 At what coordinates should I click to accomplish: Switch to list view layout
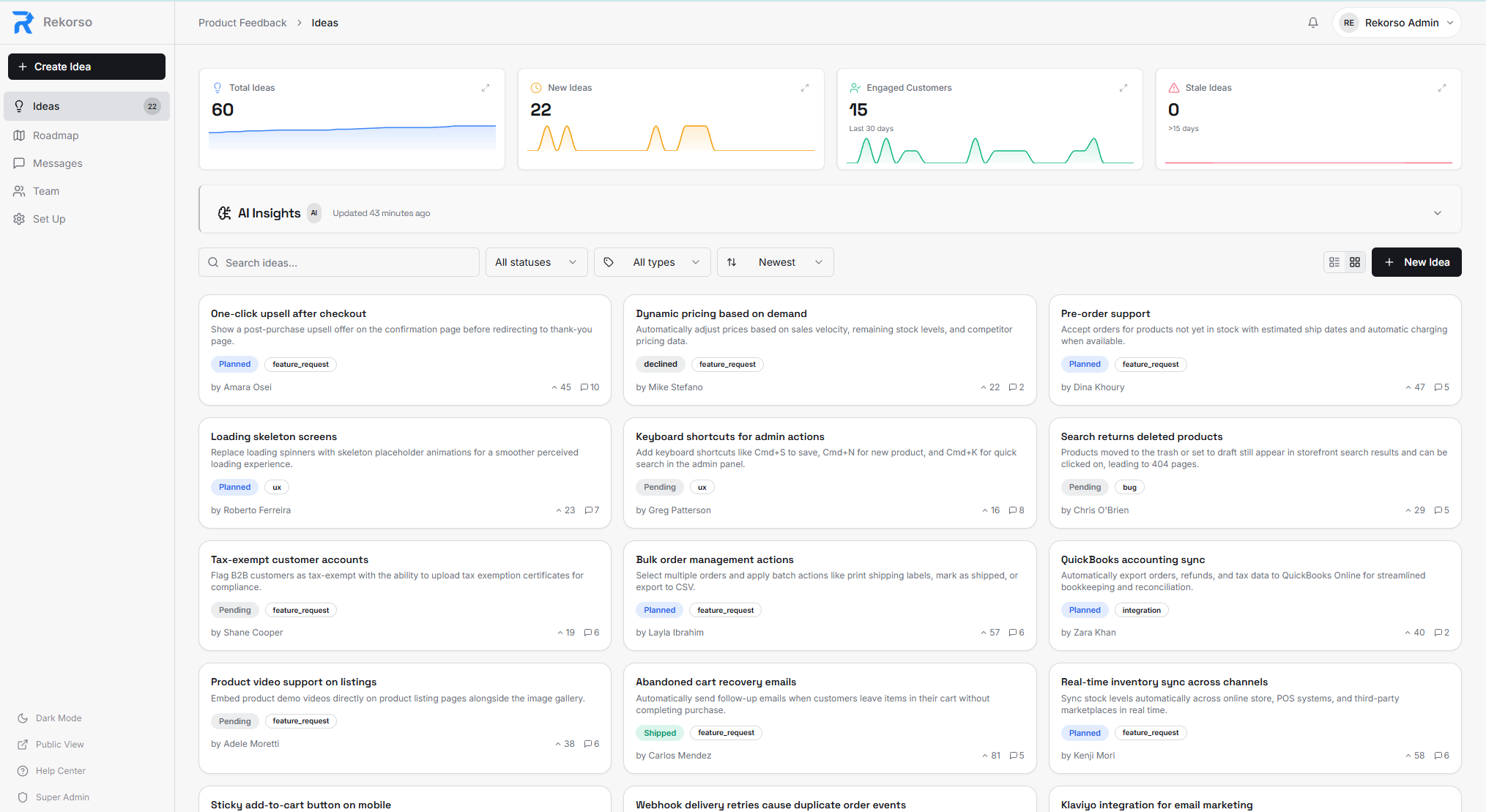pyautogui.click(x=1334, y=261)
